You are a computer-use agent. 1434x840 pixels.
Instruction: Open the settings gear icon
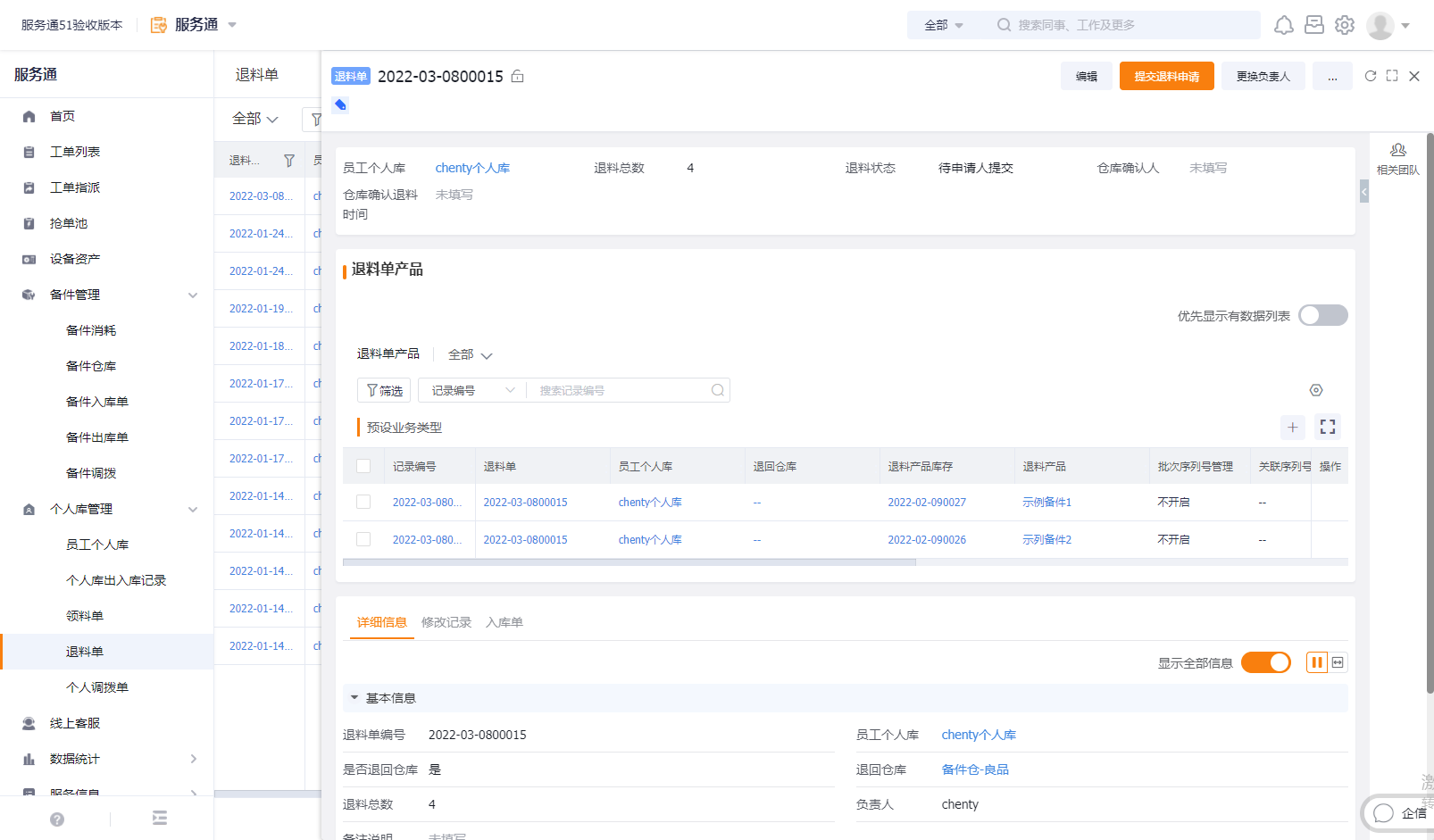[1345, 25]
